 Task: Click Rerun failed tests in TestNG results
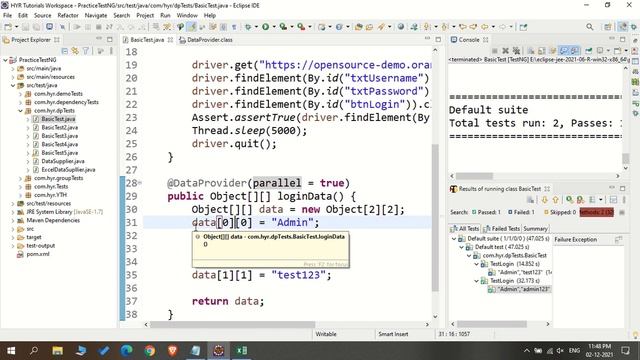coord(580,200)
